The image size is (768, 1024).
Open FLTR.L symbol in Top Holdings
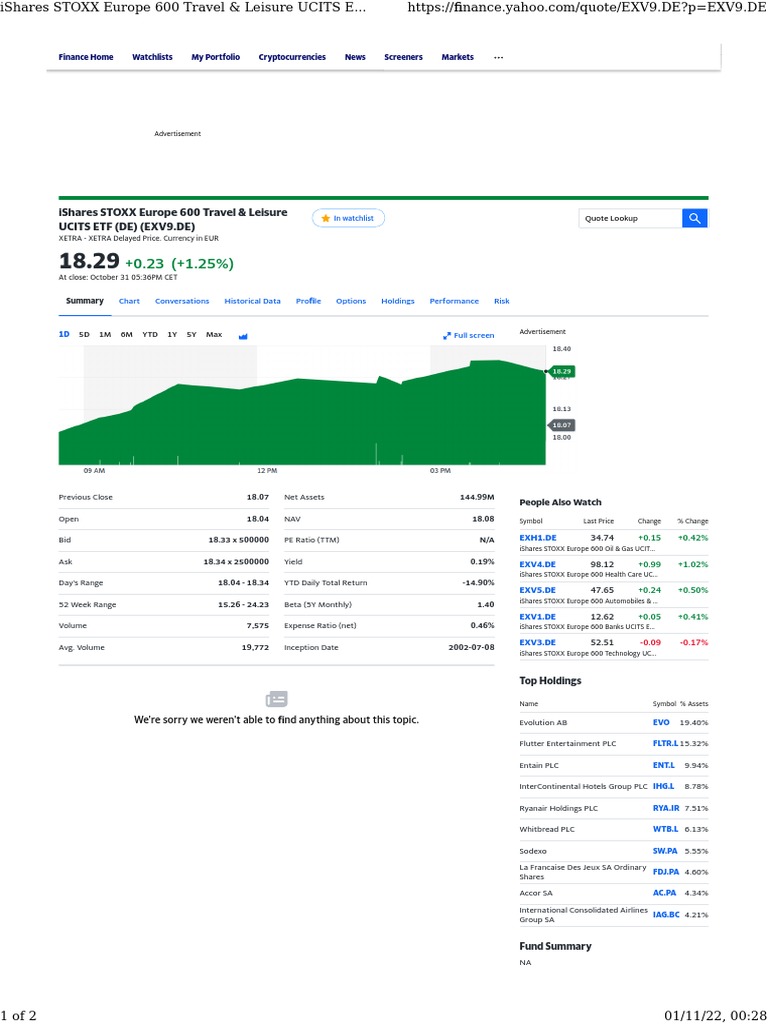[665, 744]
